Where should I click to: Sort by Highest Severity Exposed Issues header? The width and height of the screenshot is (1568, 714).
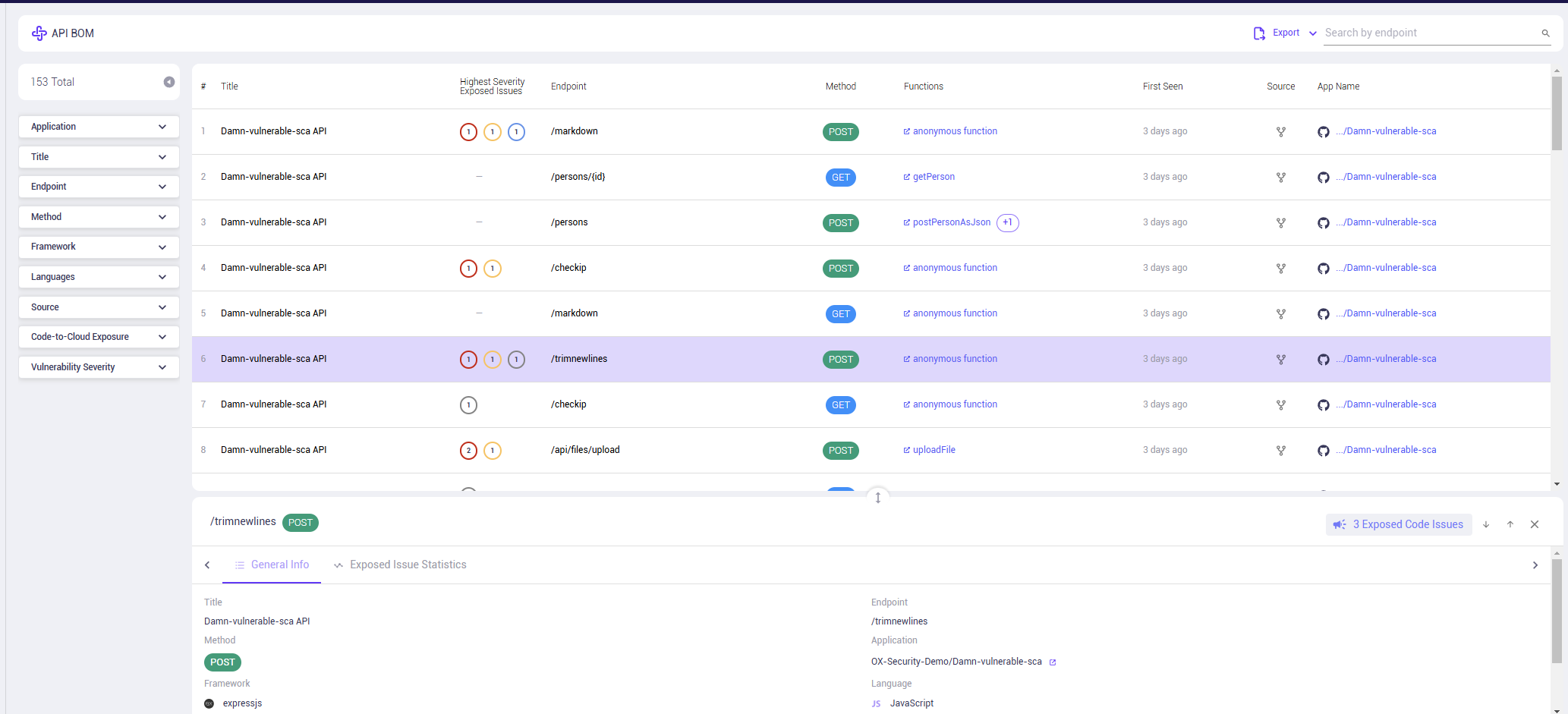[x=492, y=86]
